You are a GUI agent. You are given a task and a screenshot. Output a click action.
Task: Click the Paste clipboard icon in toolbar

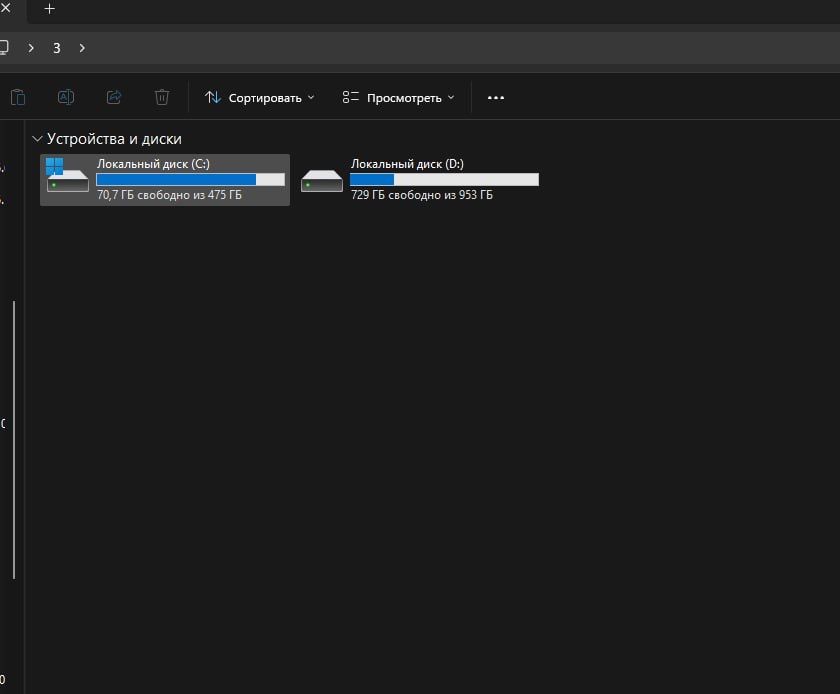[18, 98]
